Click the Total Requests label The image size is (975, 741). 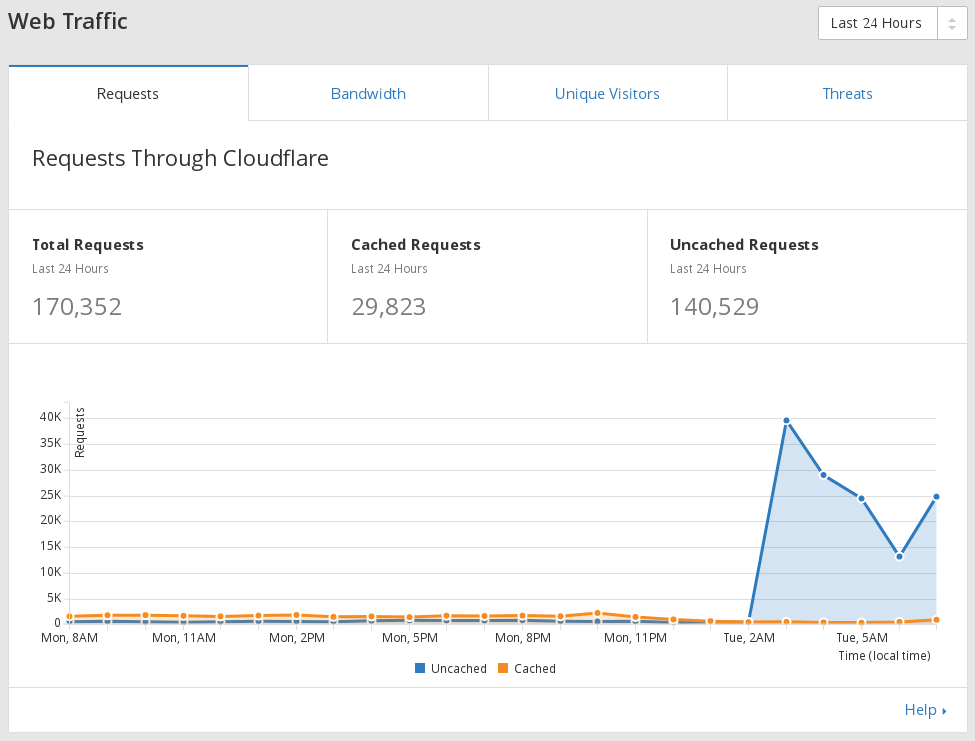tap(88, 245)
